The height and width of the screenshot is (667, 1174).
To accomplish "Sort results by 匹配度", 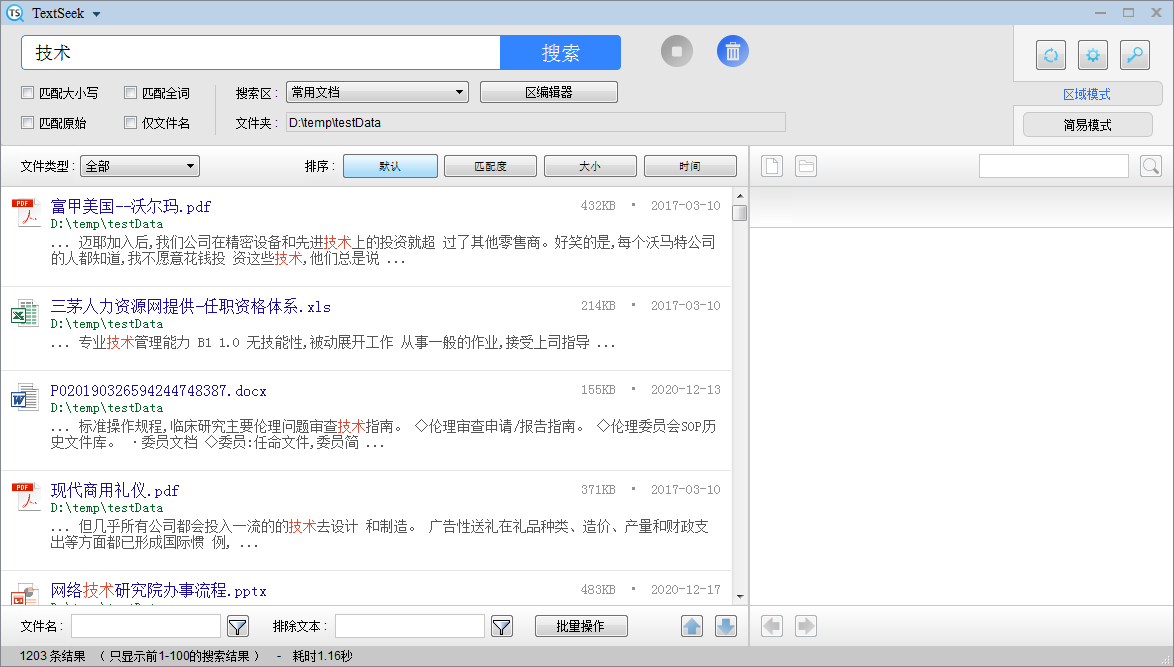I will [x=490, y=166].
